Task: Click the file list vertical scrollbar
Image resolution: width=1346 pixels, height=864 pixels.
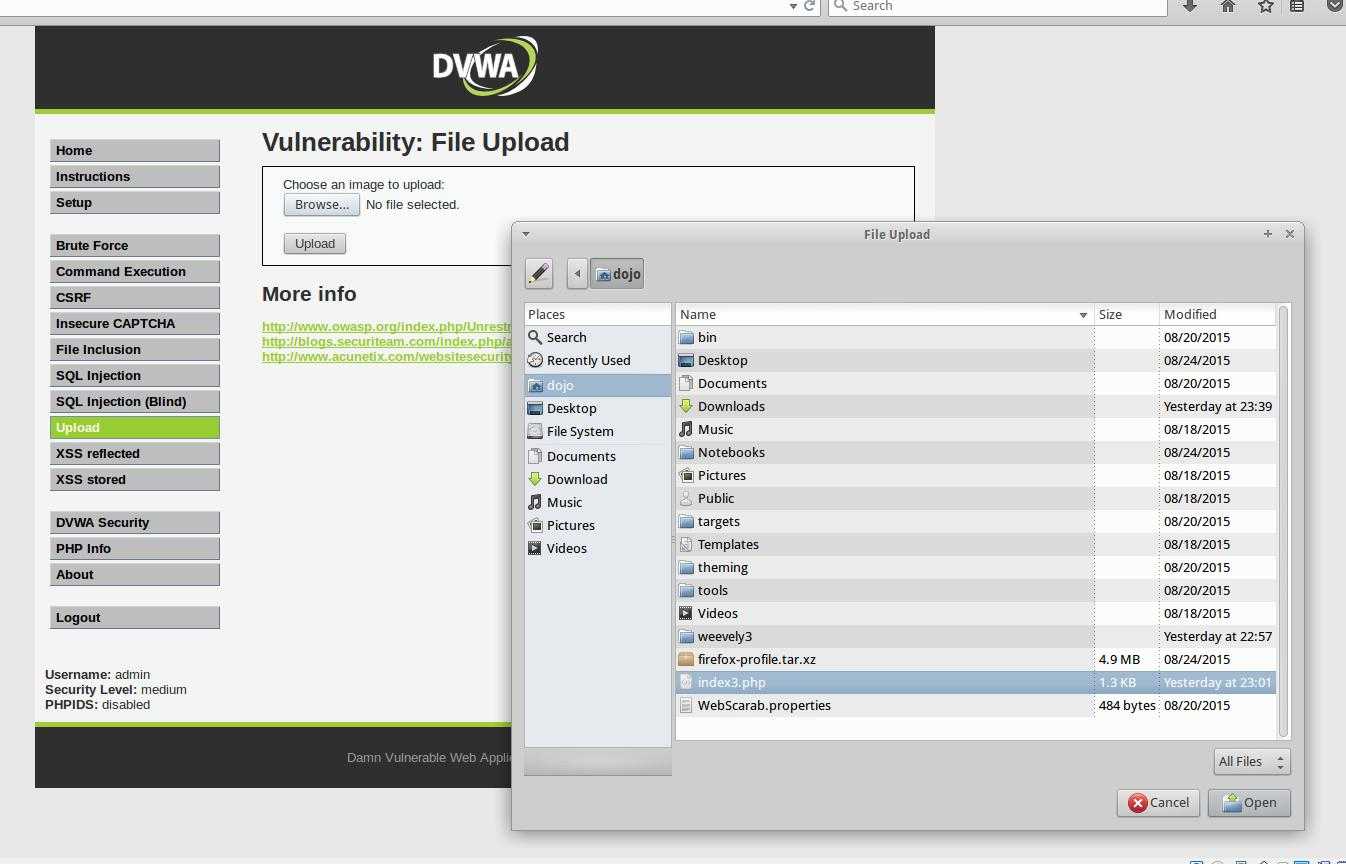Action: (1283, 520)
